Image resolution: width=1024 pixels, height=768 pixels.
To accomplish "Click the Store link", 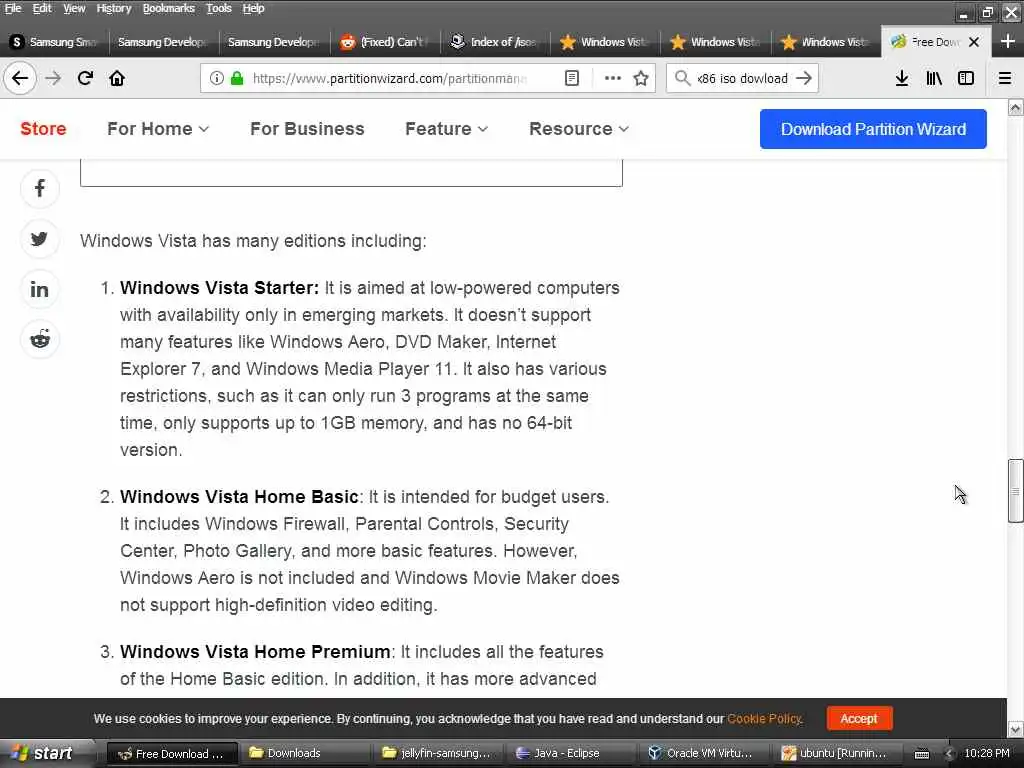I will (x=43, y=129).
